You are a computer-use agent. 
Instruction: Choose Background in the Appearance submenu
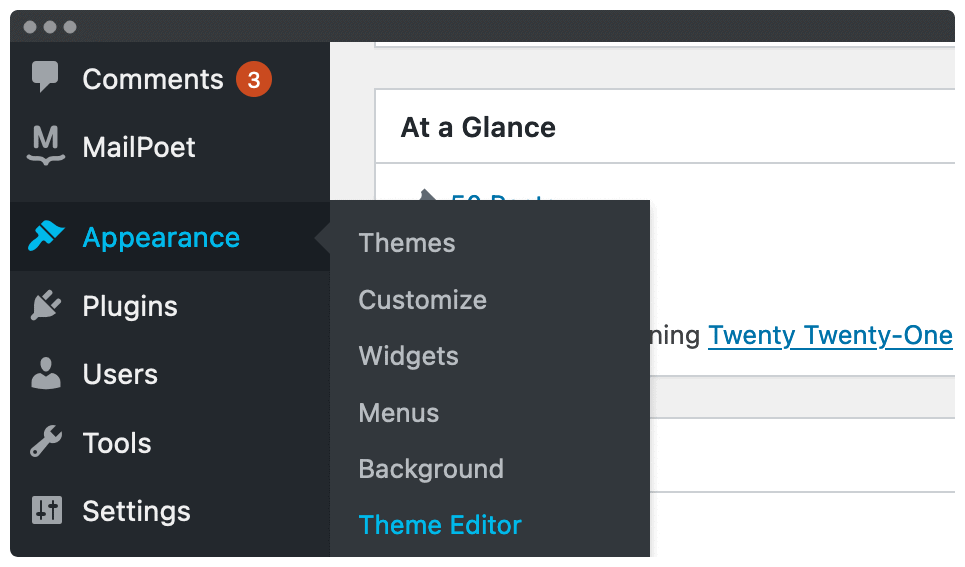431,469
